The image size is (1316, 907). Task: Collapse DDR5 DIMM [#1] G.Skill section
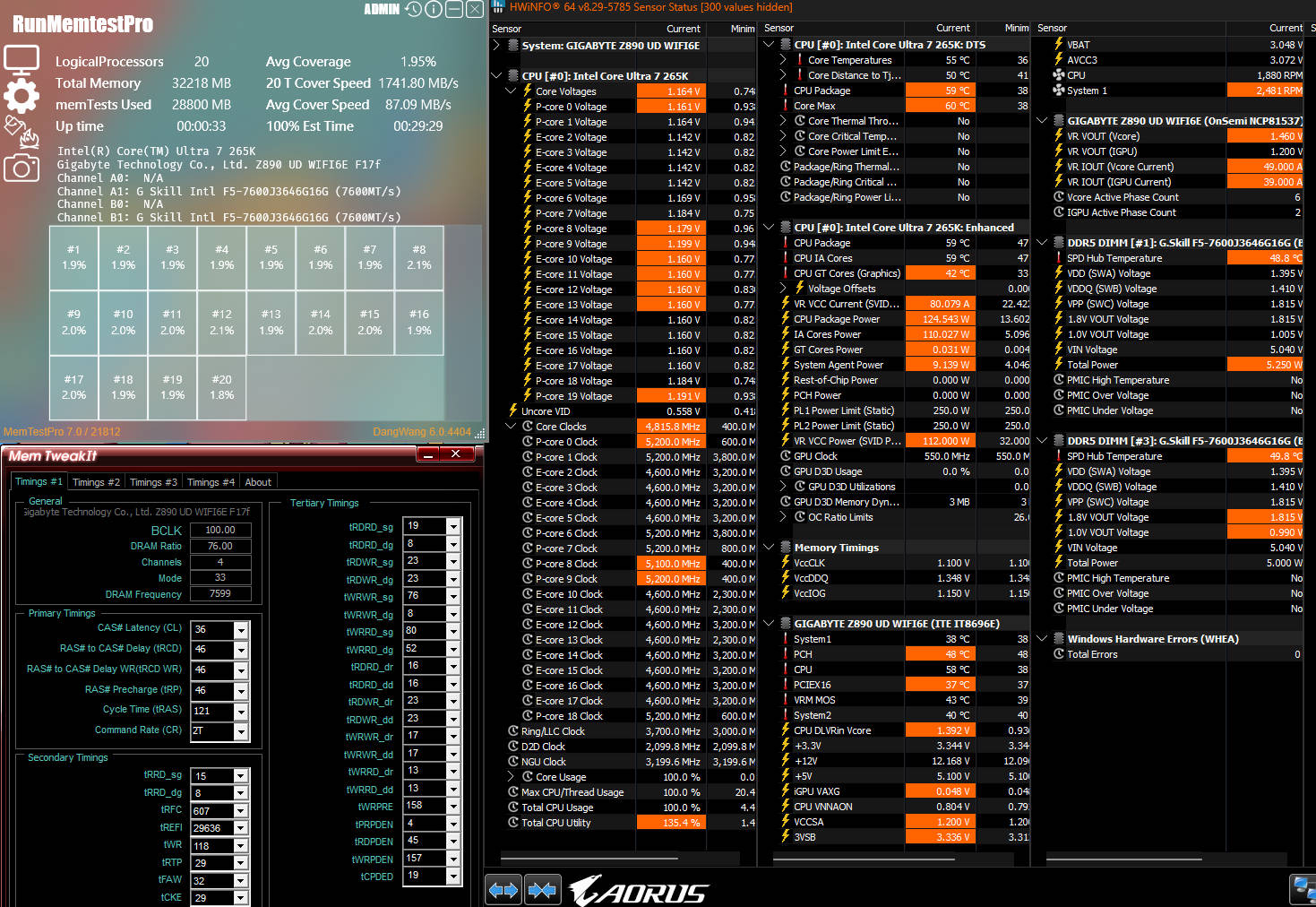pyautogui.click(x=1042, y=242)
